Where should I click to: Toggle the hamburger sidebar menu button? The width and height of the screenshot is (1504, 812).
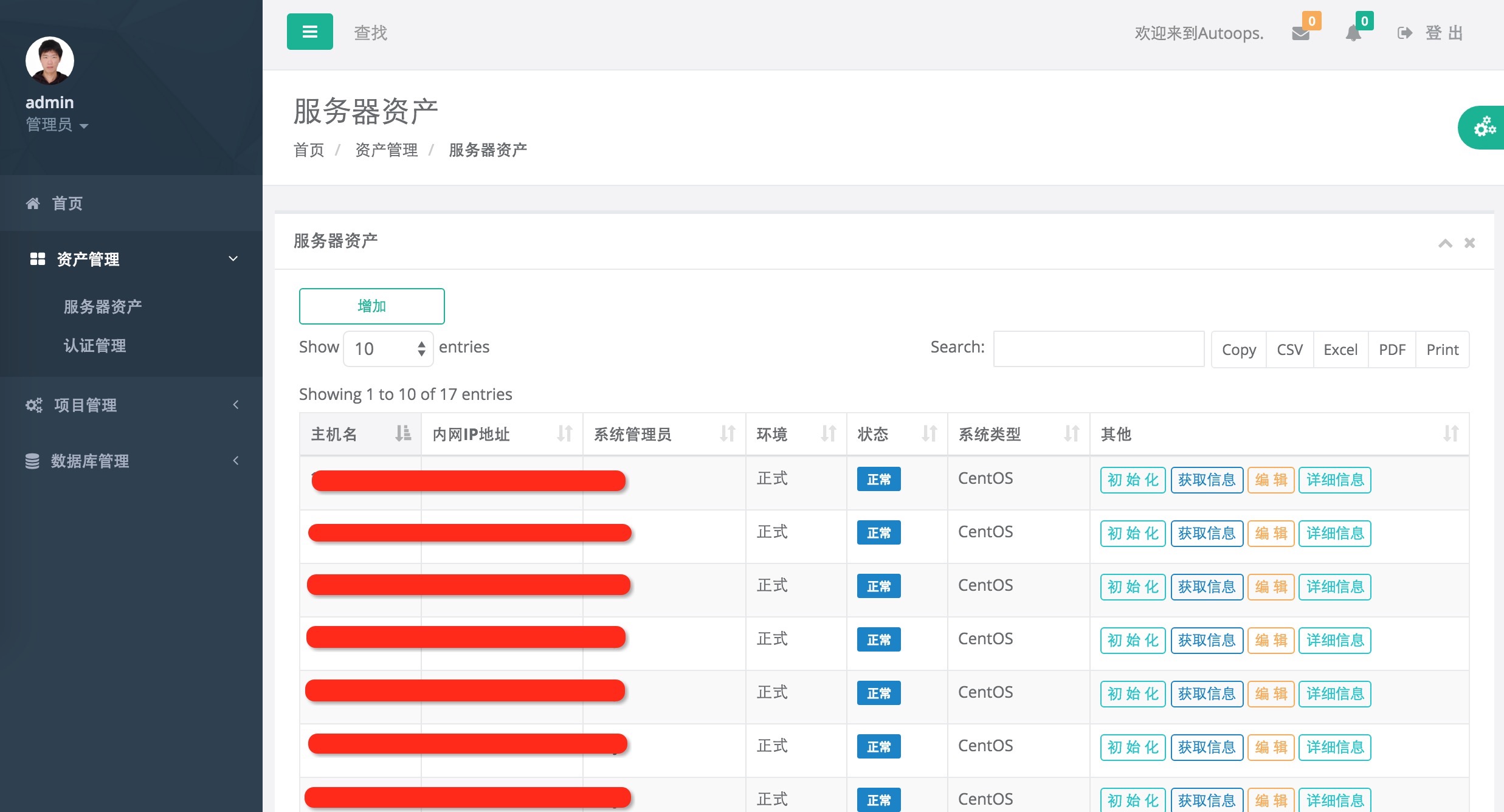[309, 32]
